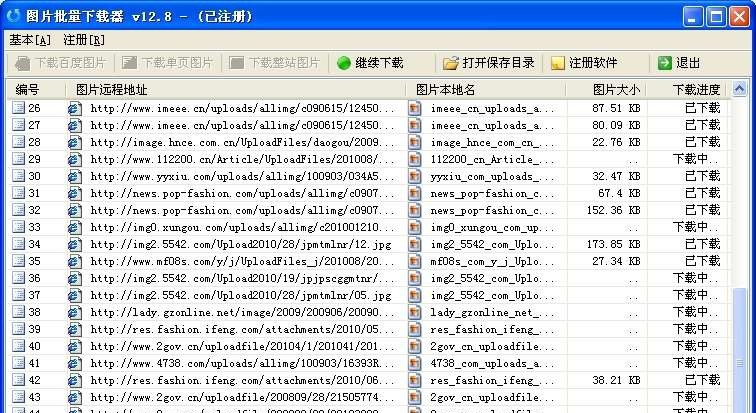Click the 80.09 KB size cell
Image resolution: width=756 pixels, height=413 pixels.
pos(616,125)
